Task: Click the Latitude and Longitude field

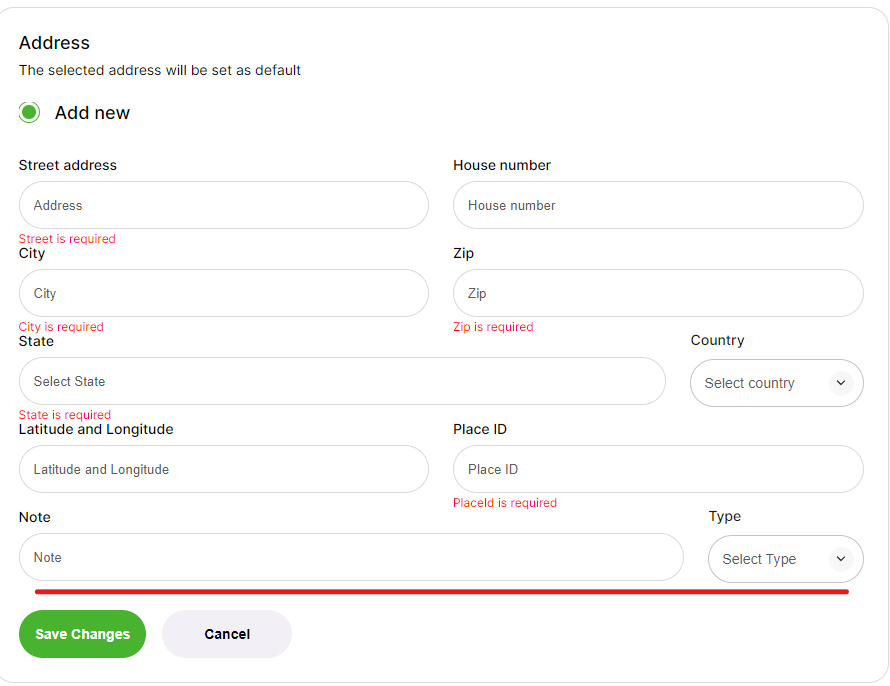Action: pyautogui.click(x=224, y=469)
